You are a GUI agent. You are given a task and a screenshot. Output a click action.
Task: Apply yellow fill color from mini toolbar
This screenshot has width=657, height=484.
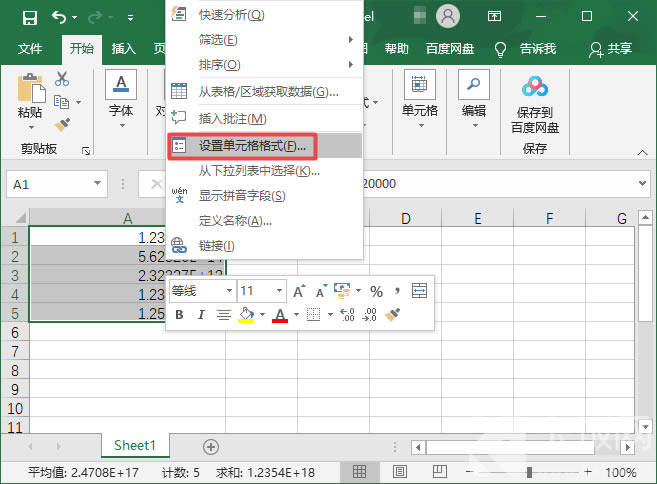point(246,314)
